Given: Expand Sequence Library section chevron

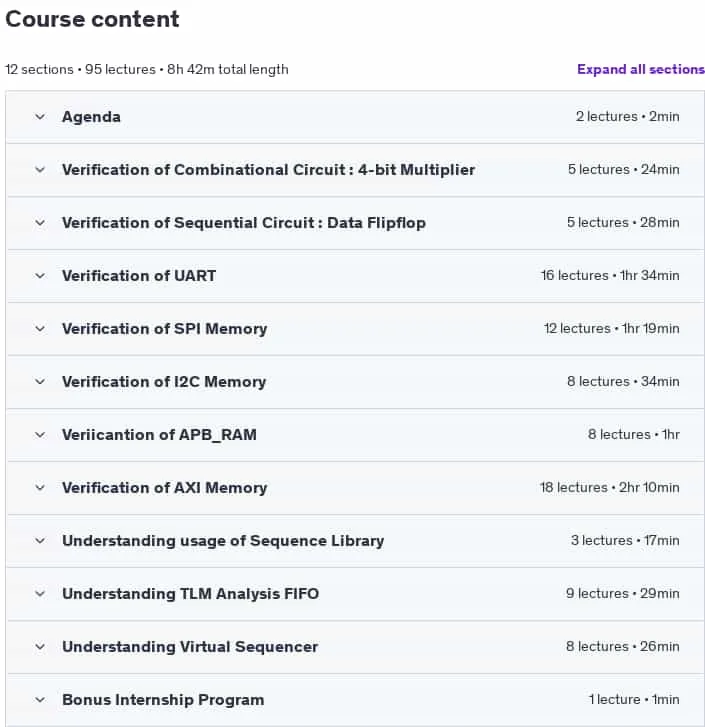Looking at the screenshot, I should (40, 541).
